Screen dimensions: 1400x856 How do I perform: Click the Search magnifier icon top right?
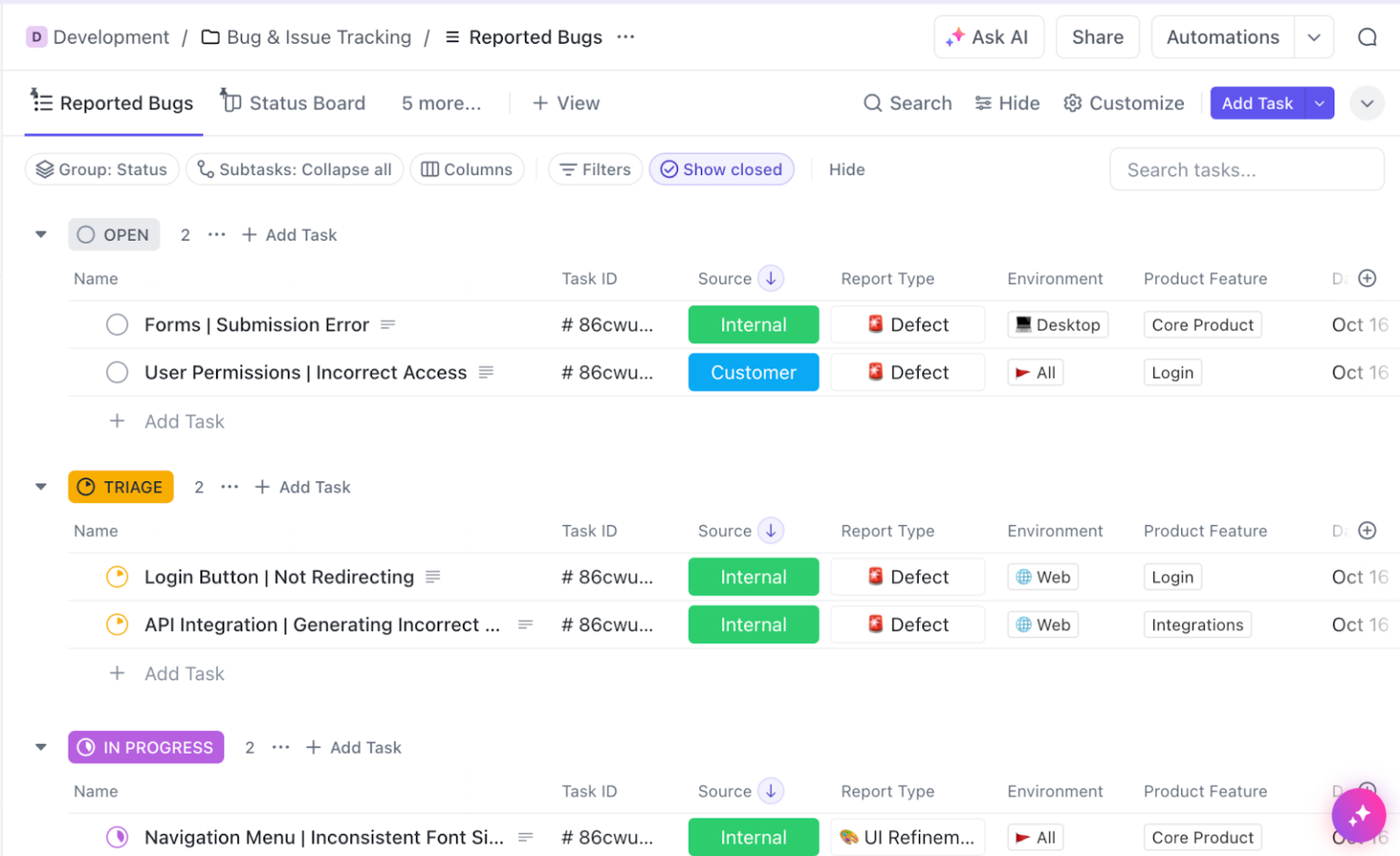1365,36
